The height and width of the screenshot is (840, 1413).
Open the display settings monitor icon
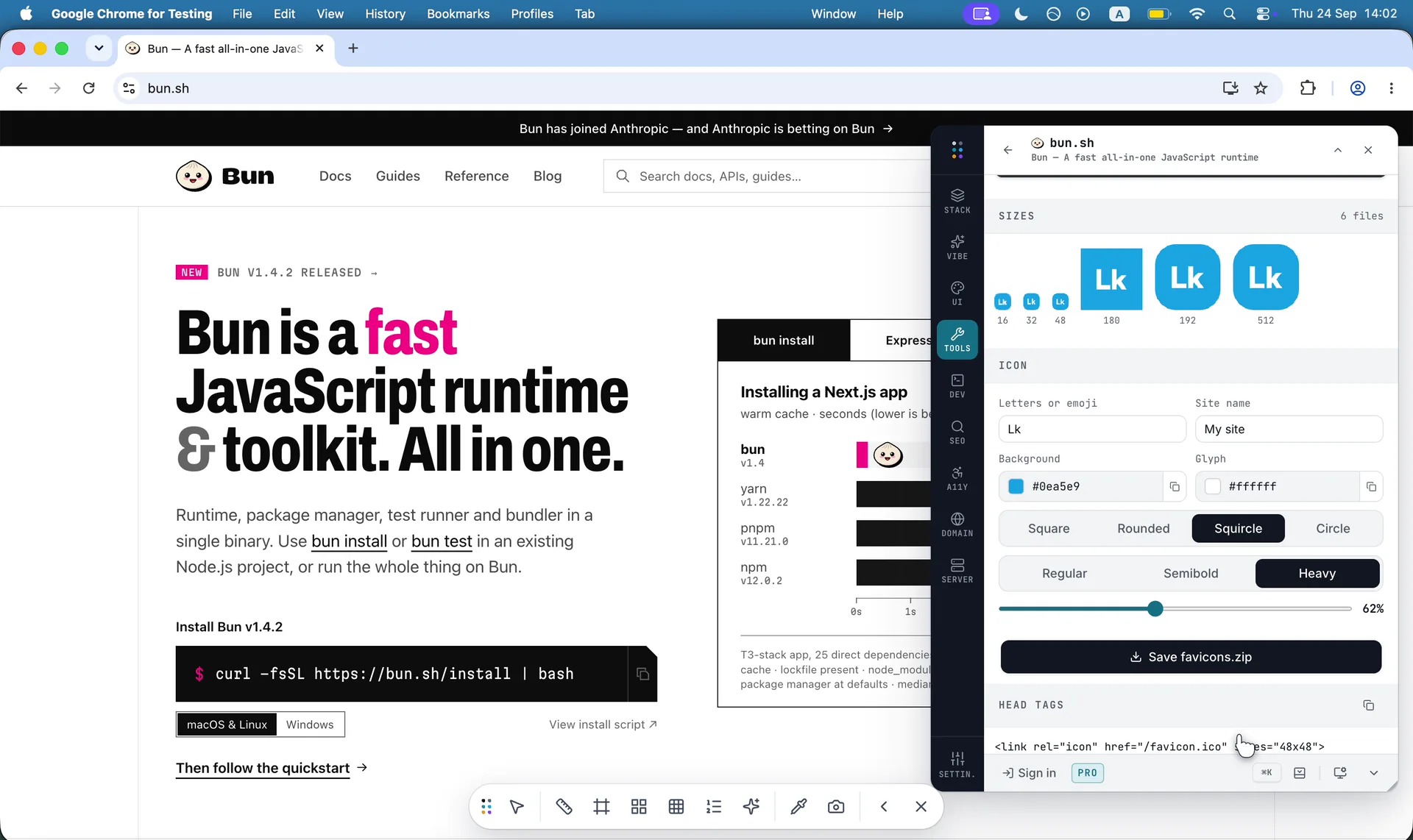point(1340,773)
